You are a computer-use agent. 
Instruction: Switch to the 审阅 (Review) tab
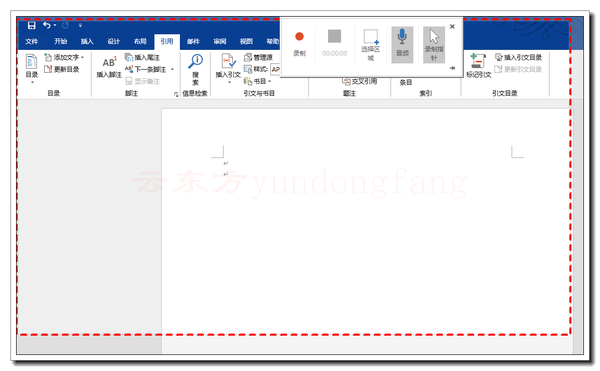[x=220, y=41]
